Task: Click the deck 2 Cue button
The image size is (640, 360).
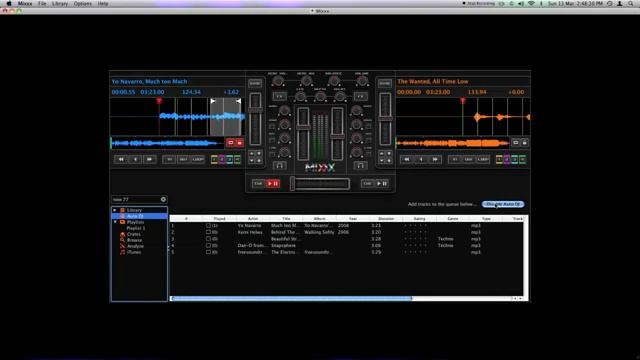Action: tap(367, 184)
